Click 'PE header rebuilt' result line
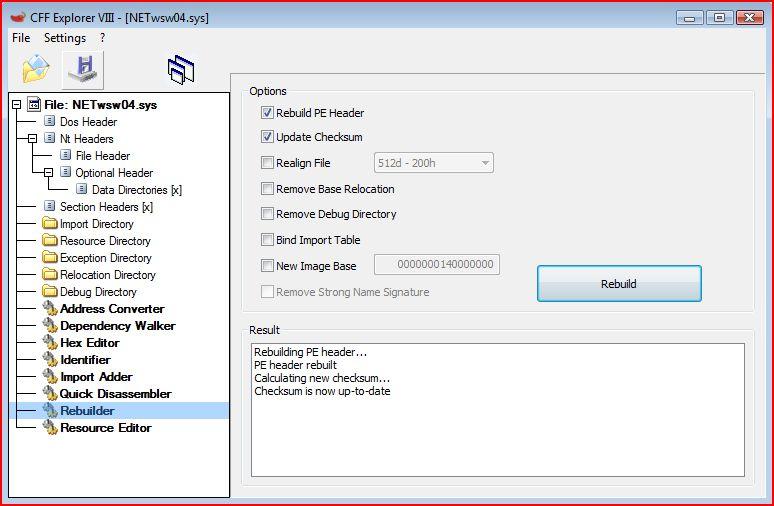The height and width of the screenshot is (506, 774). click(x=295, y=365)
